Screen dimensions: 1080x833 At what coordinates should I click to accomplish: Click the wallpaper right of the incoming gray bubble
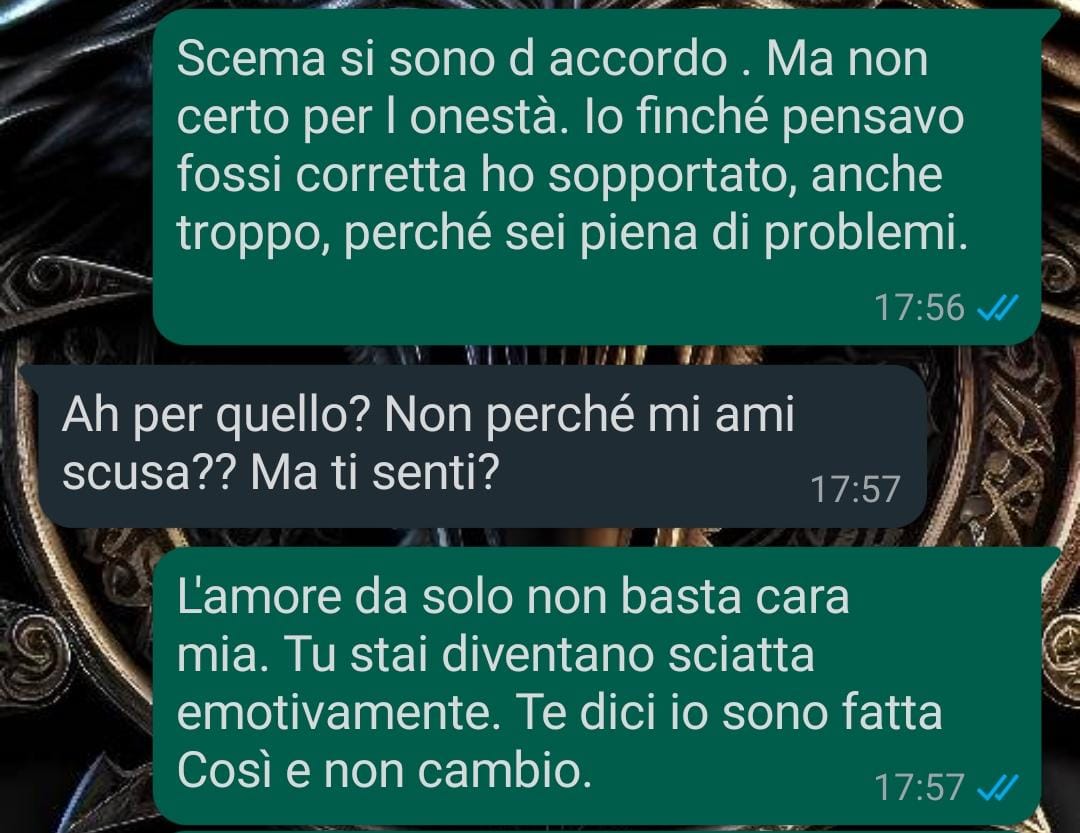point(1002,446)
